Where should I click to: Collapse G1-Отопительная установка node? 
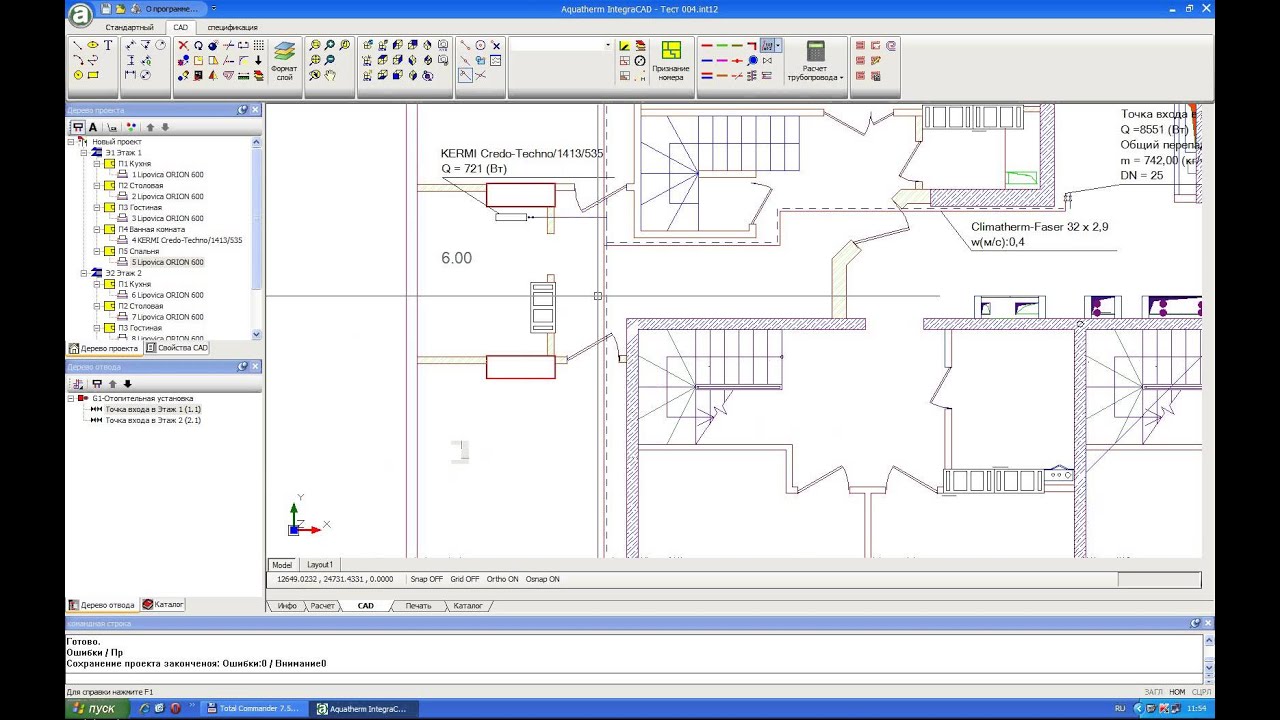pos(71,398)
